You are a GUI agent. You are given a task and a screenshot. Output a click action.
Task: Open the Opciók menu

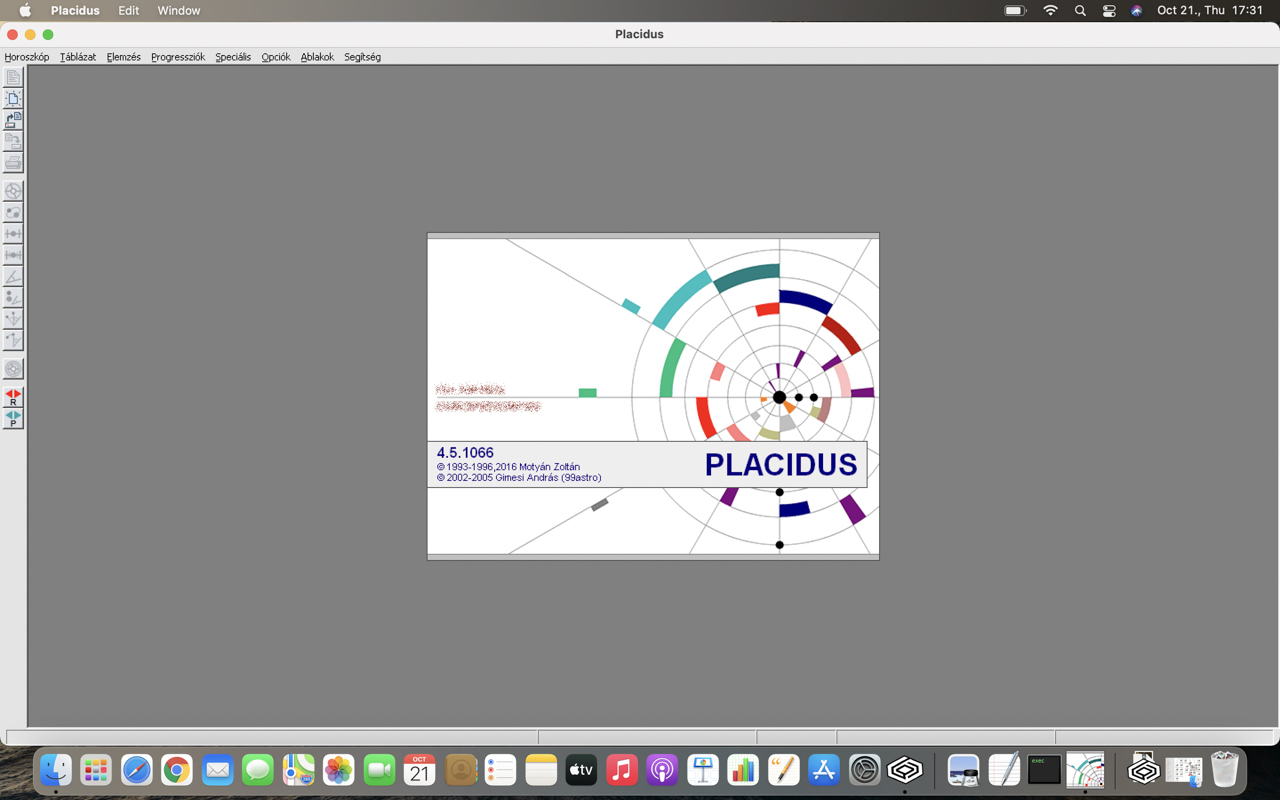pyautogui.click(x=276, y=57)
